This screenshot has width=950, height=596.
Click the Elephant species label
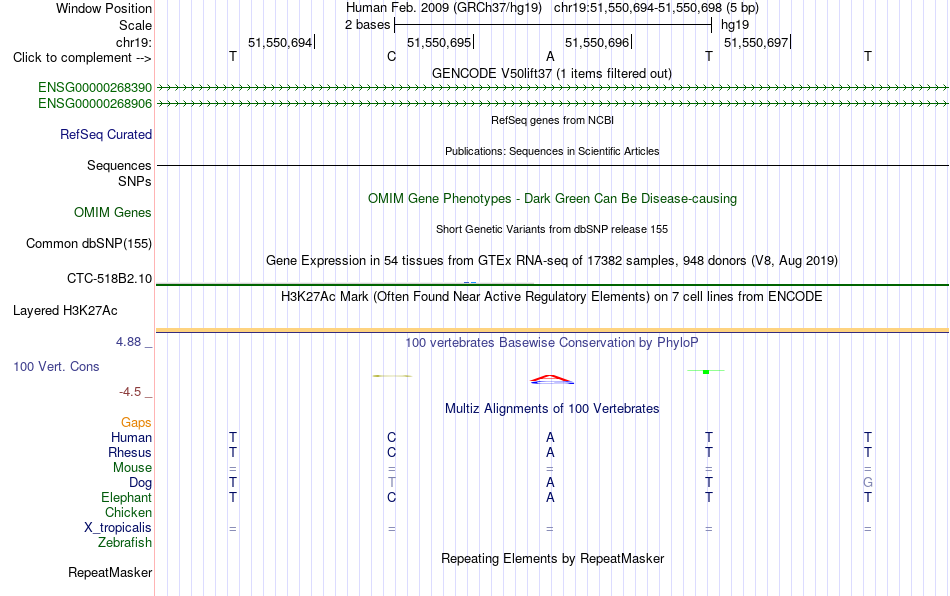coord(127,497)
